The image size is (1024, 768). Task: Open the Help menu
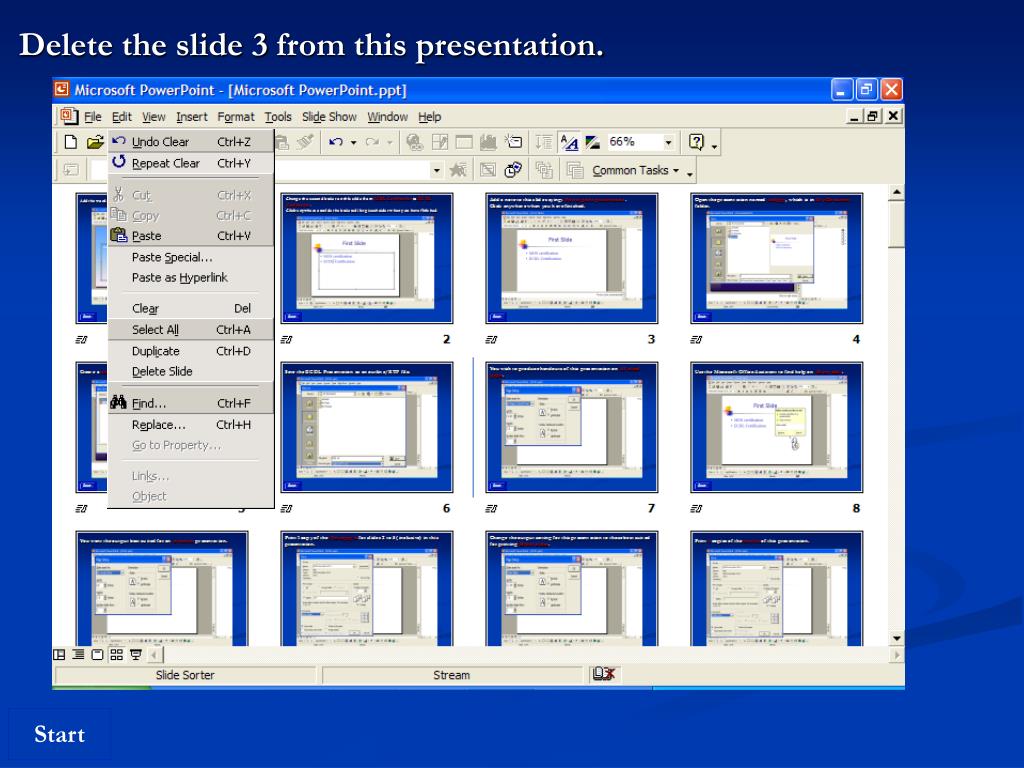tap(430, 116)
